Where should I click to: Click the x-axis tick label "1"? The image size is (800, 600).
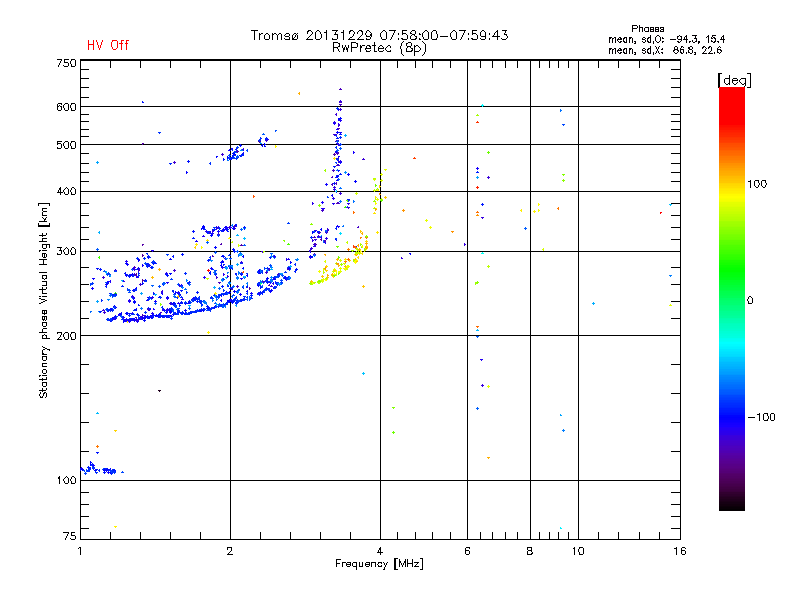pos(81,551)
